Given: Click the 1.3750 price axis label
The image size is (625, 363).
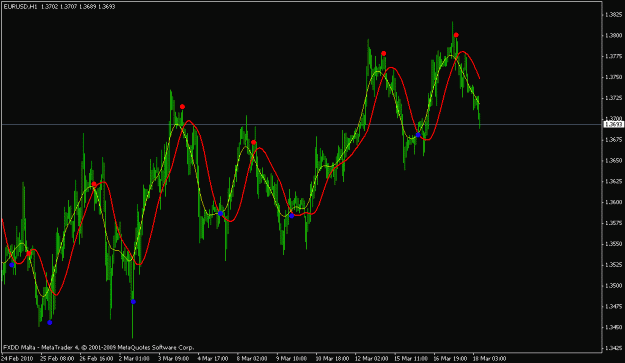Looking at the screenshot, I should pyautogui.click(x=613, y=77).
